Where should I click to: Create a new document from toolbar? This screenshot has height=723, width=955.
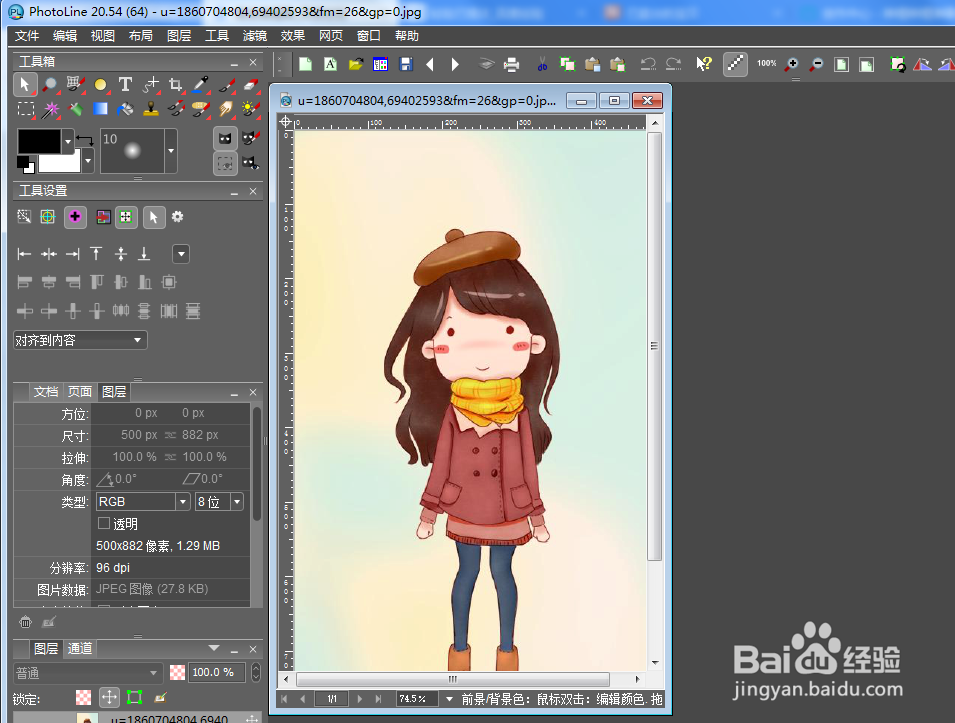point(305,64)
